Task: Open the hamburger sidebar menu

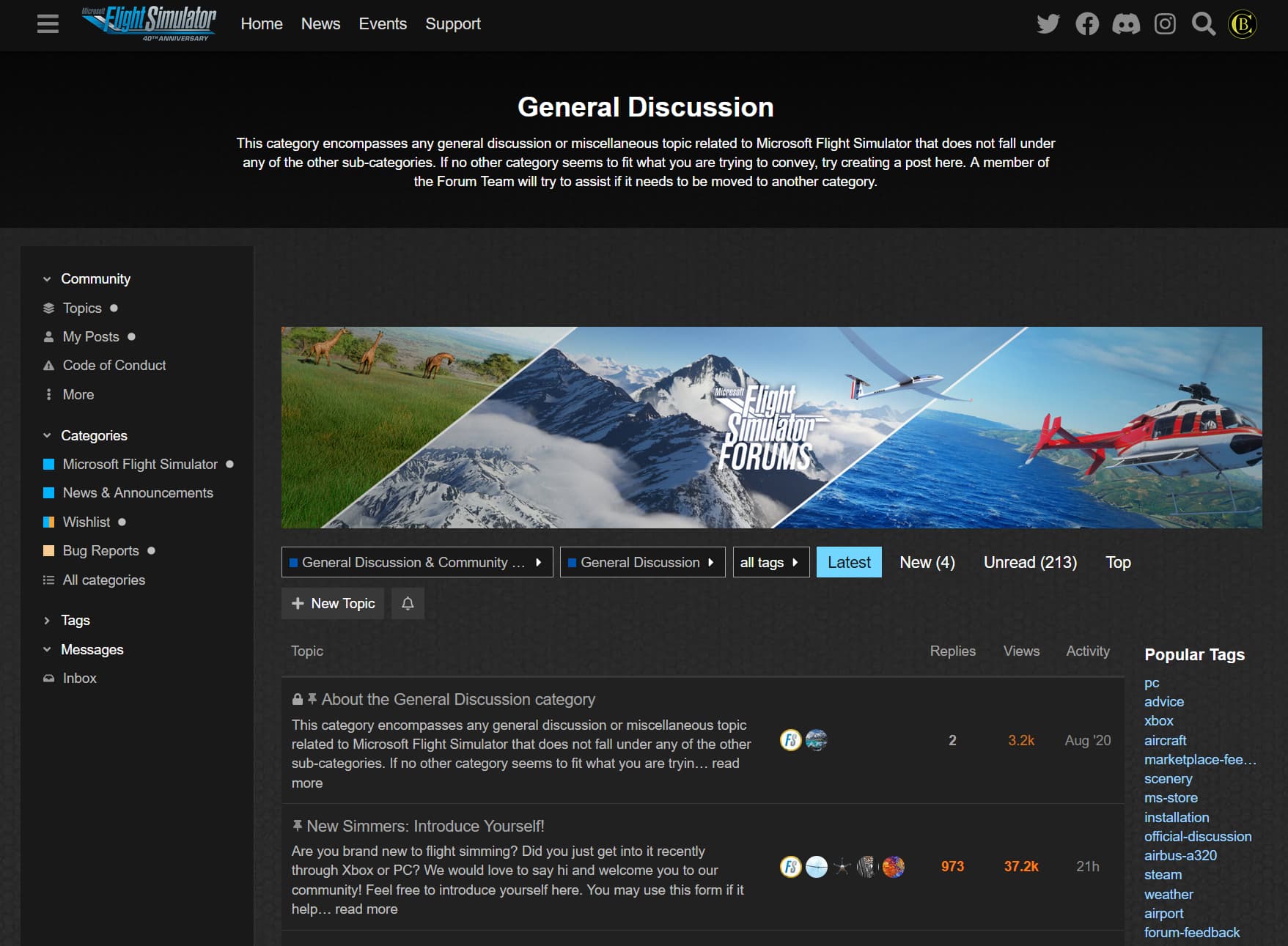Action: pyautogui.click(x=48, y=24)
